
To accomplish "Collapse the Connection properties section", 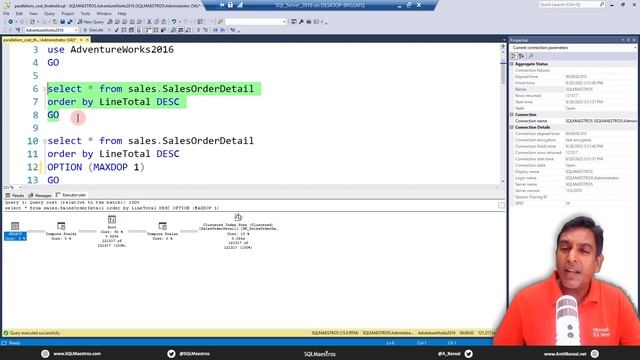I will tap(512, 115).
